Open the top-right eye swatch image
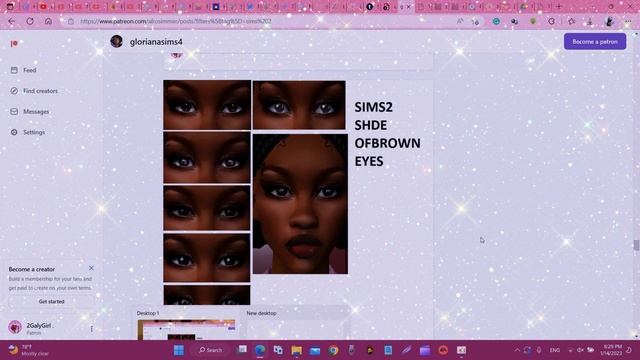 pyautogui.click(x=299, y=105)
